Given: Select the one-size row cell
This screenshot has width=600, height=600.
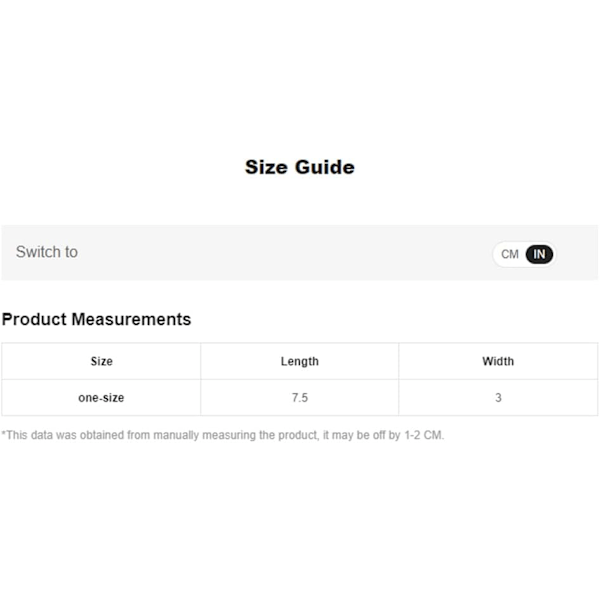Looking at the screenshot, I should click(x=101, y=398).
